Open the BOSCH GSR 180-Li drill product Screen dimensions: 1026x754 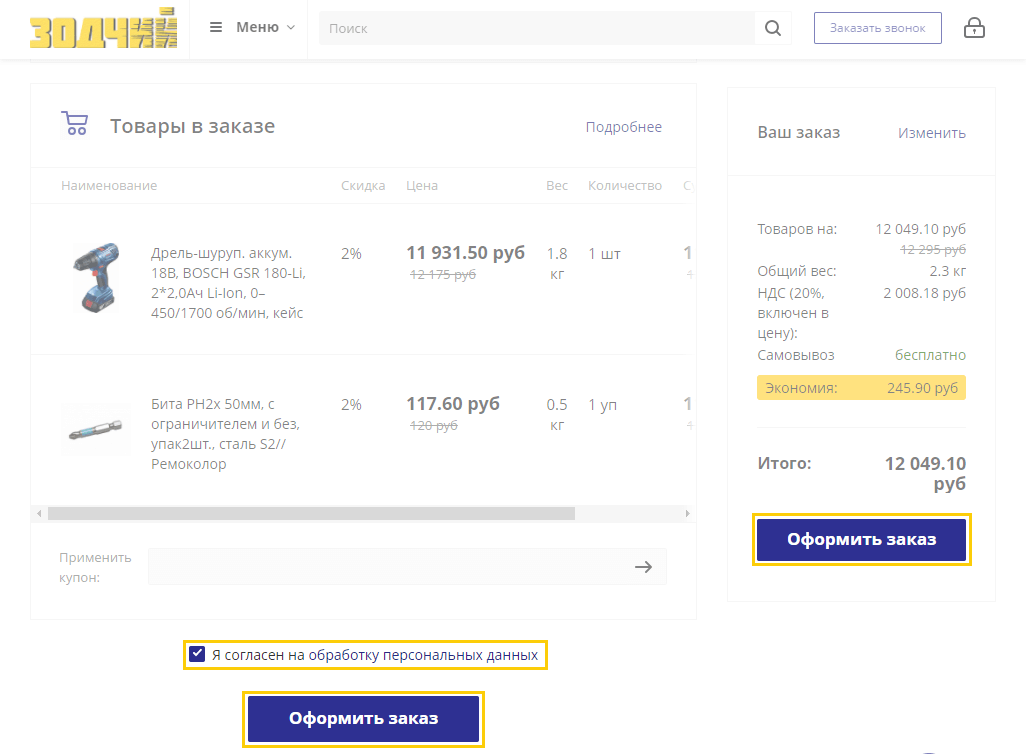228,283
